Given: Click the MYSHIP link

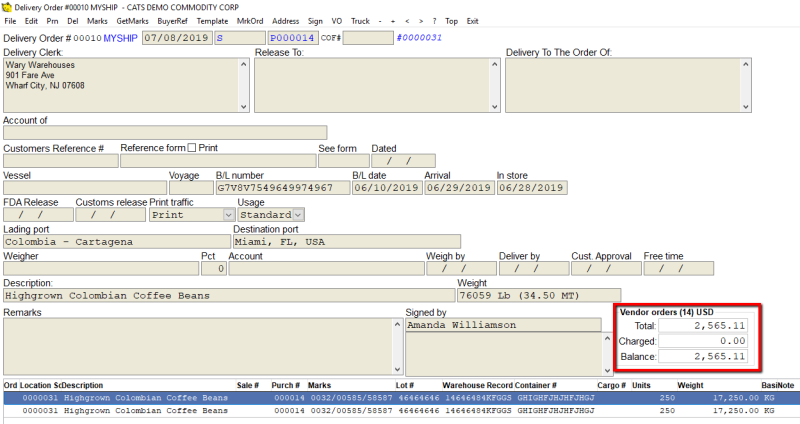Looking at the screenshot, I should pos(120,38).
